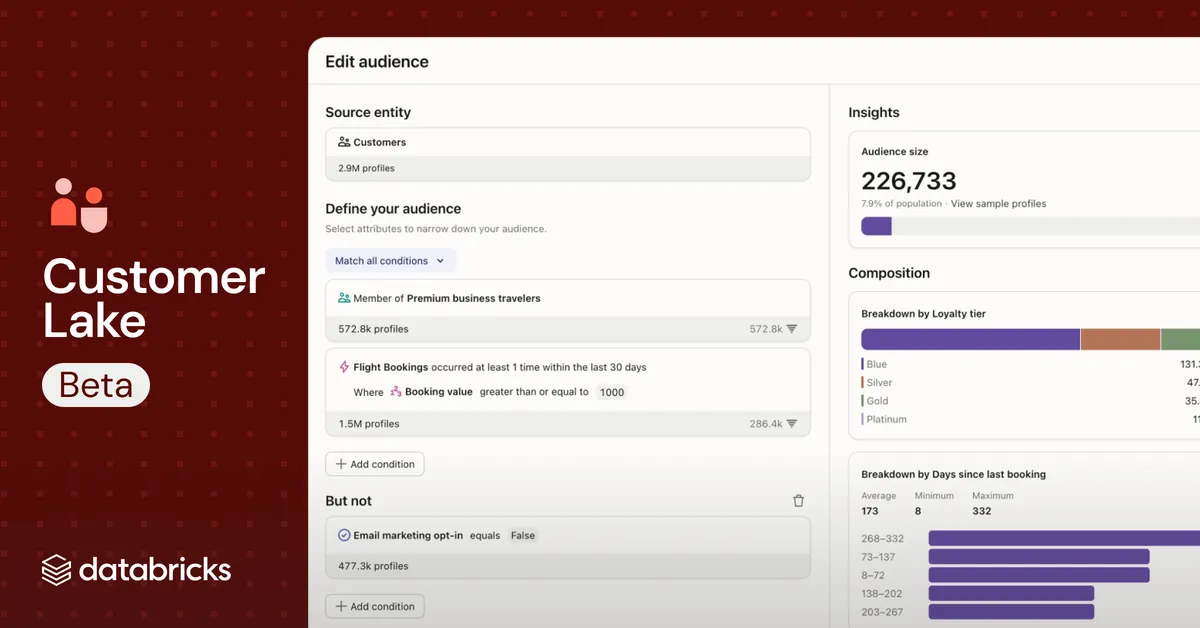Select the Gold legend row
The height and width of the screenshot is (628, 1200).
point(1030,401)
